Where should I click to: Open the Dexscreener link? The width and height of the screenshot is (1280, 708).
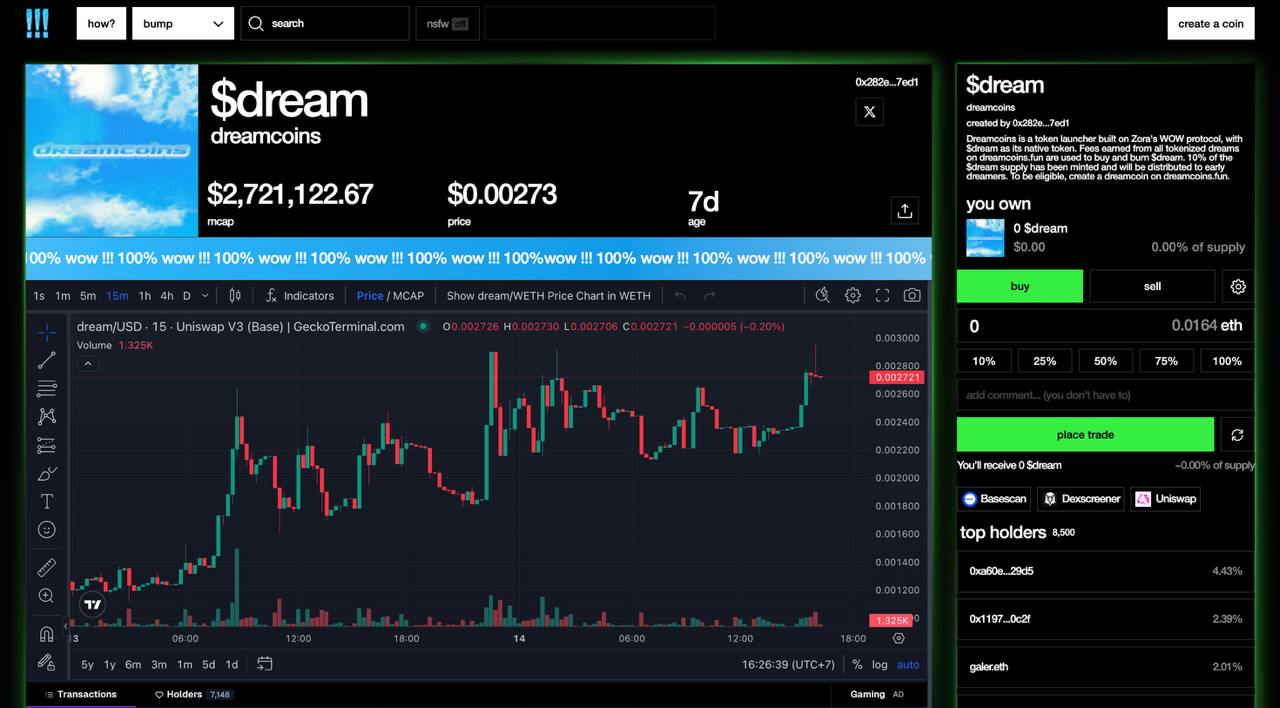[1081, 499]
